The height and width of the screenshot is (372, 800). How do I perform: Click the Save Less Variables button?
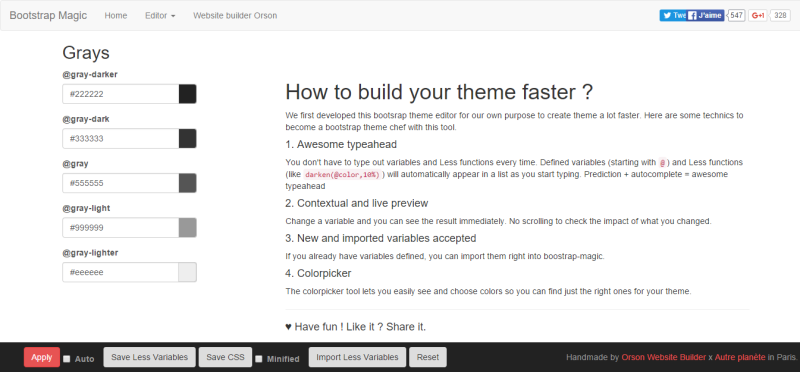[149, 357]
